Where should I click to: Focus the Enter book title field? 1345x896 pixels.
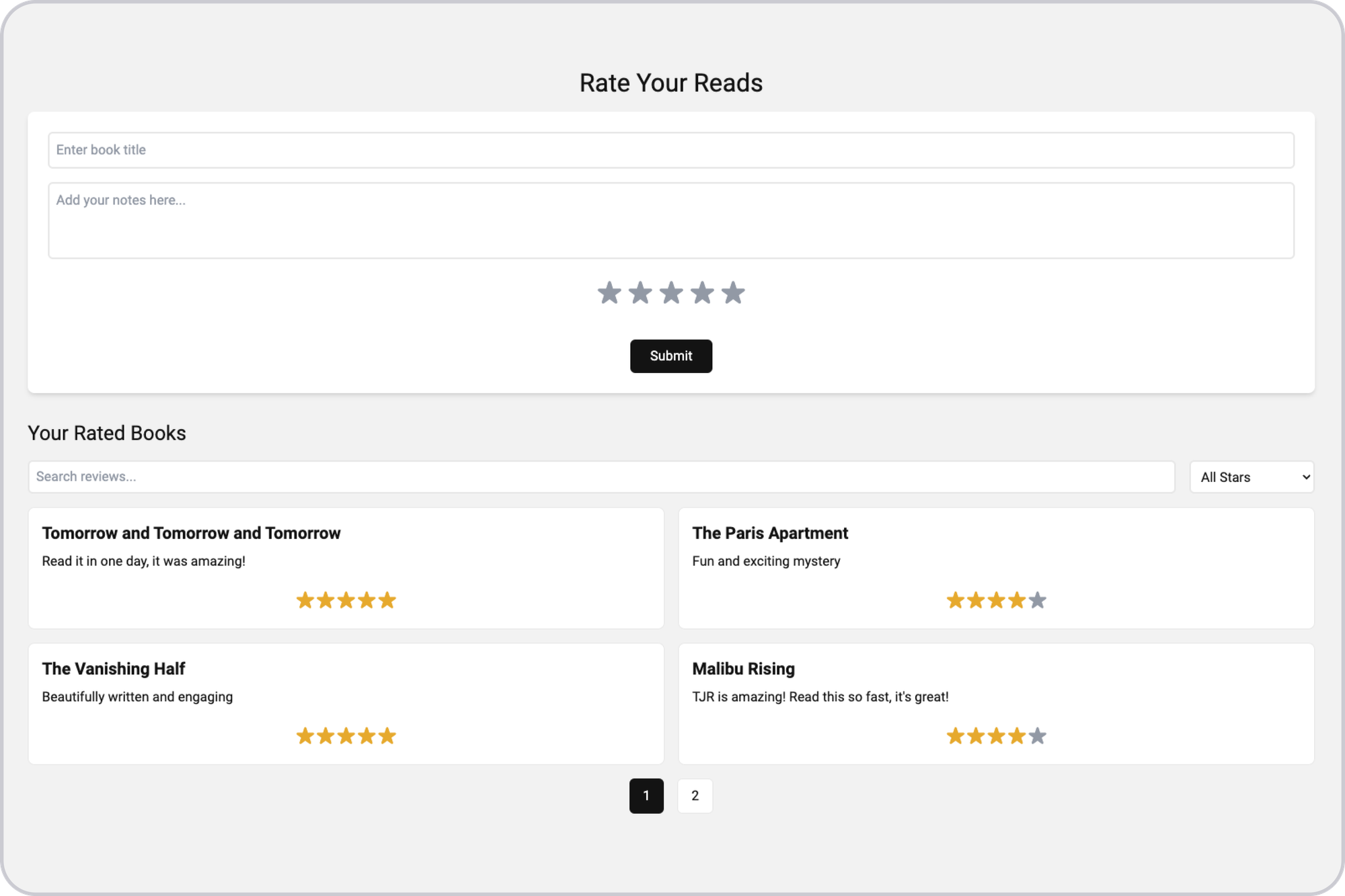(x=671, y=150)
